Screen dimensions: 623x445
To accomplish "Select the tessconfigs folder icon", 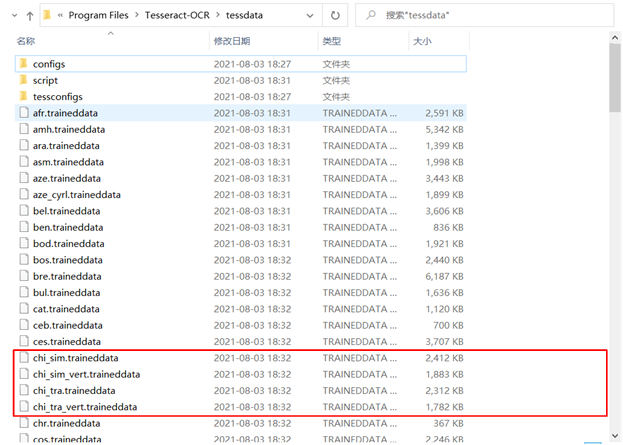I will click(24, 96).
